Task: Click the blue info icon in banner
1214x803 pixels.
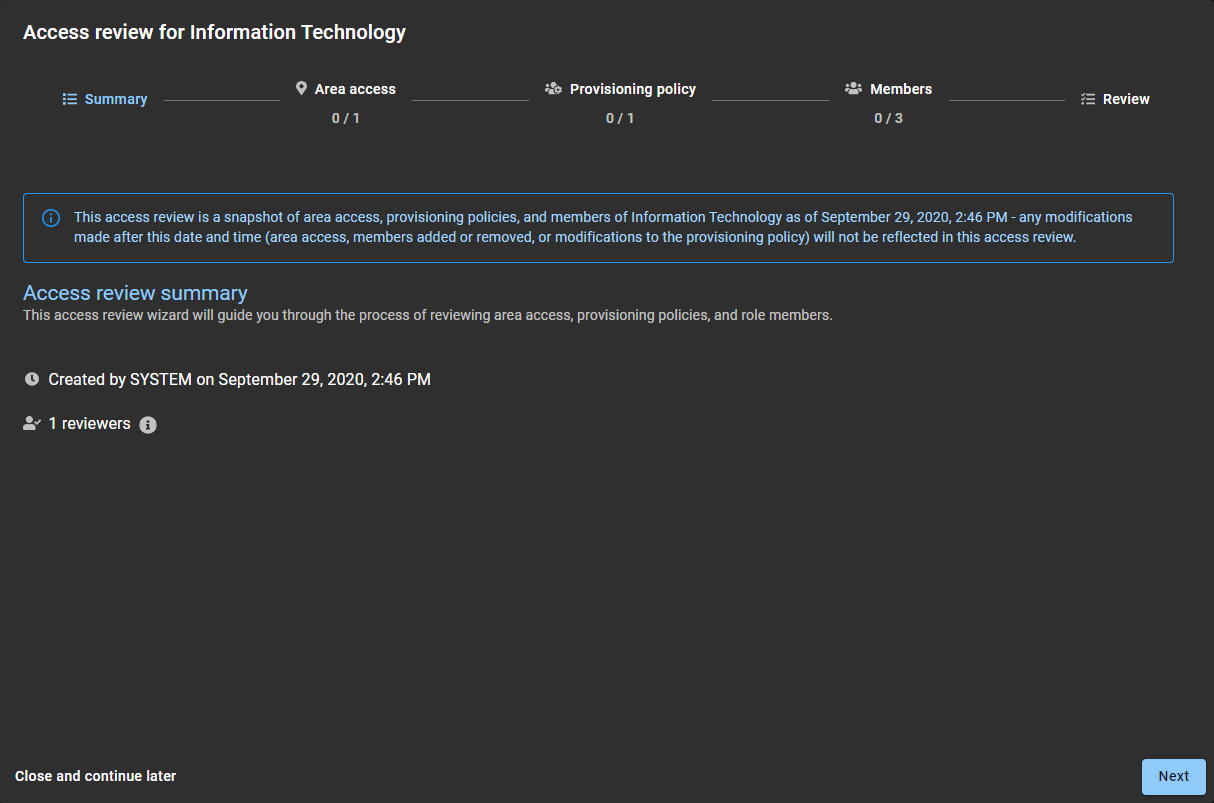Action: 51,218
